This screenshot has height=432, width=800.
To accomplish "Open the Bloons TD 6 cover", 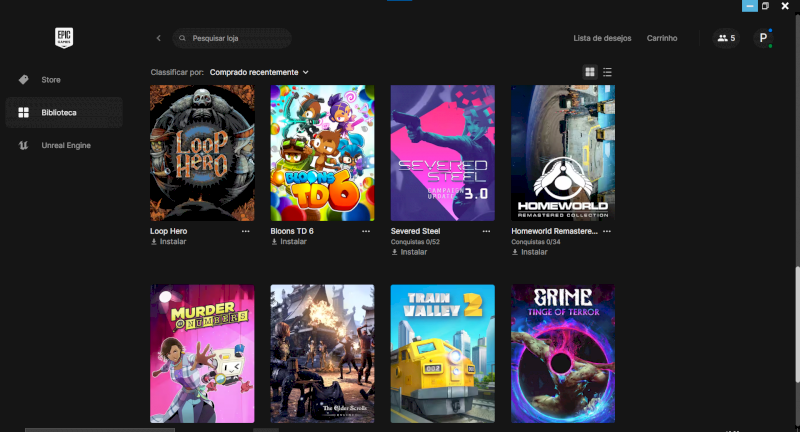I will tap(322, 153).
